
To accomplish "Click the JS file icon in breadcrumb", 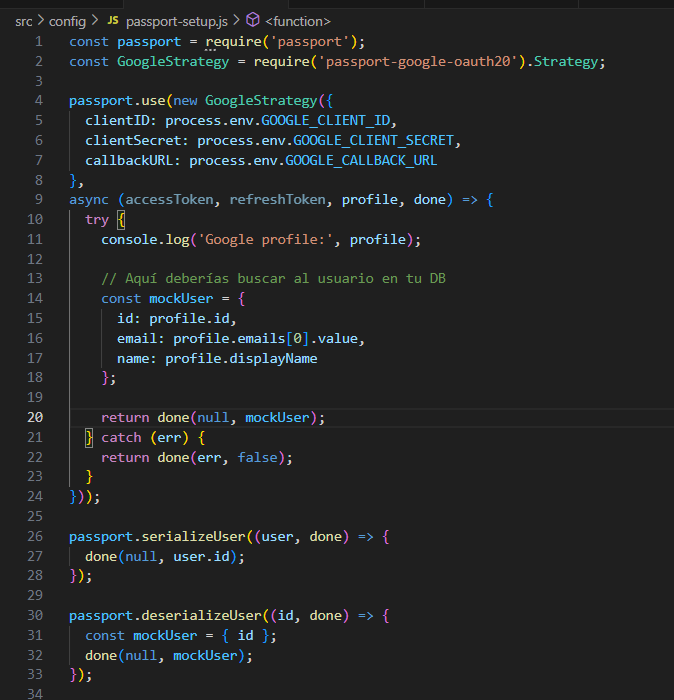I will pos(113,21).
